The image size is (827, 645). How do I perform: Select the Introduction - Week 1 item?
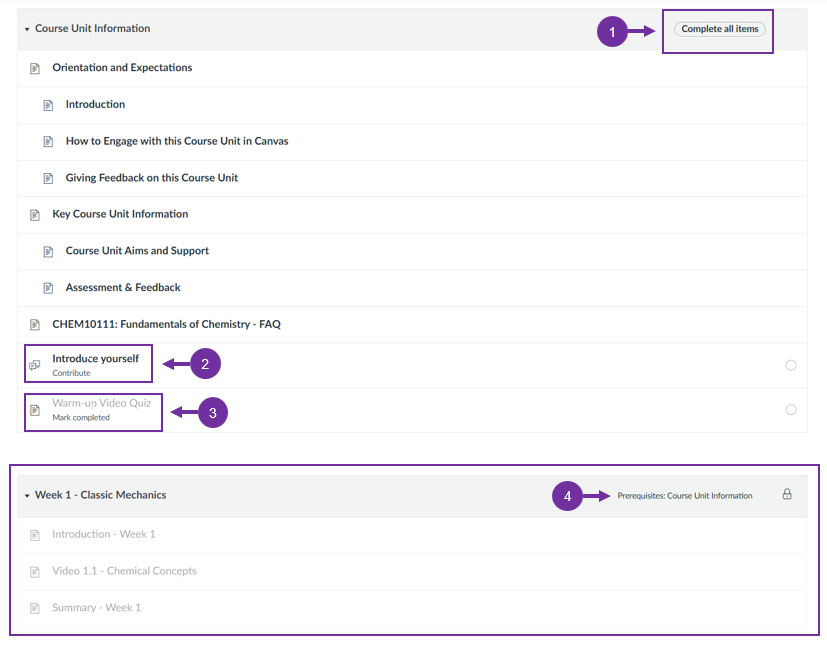click(x=103, y=534)
